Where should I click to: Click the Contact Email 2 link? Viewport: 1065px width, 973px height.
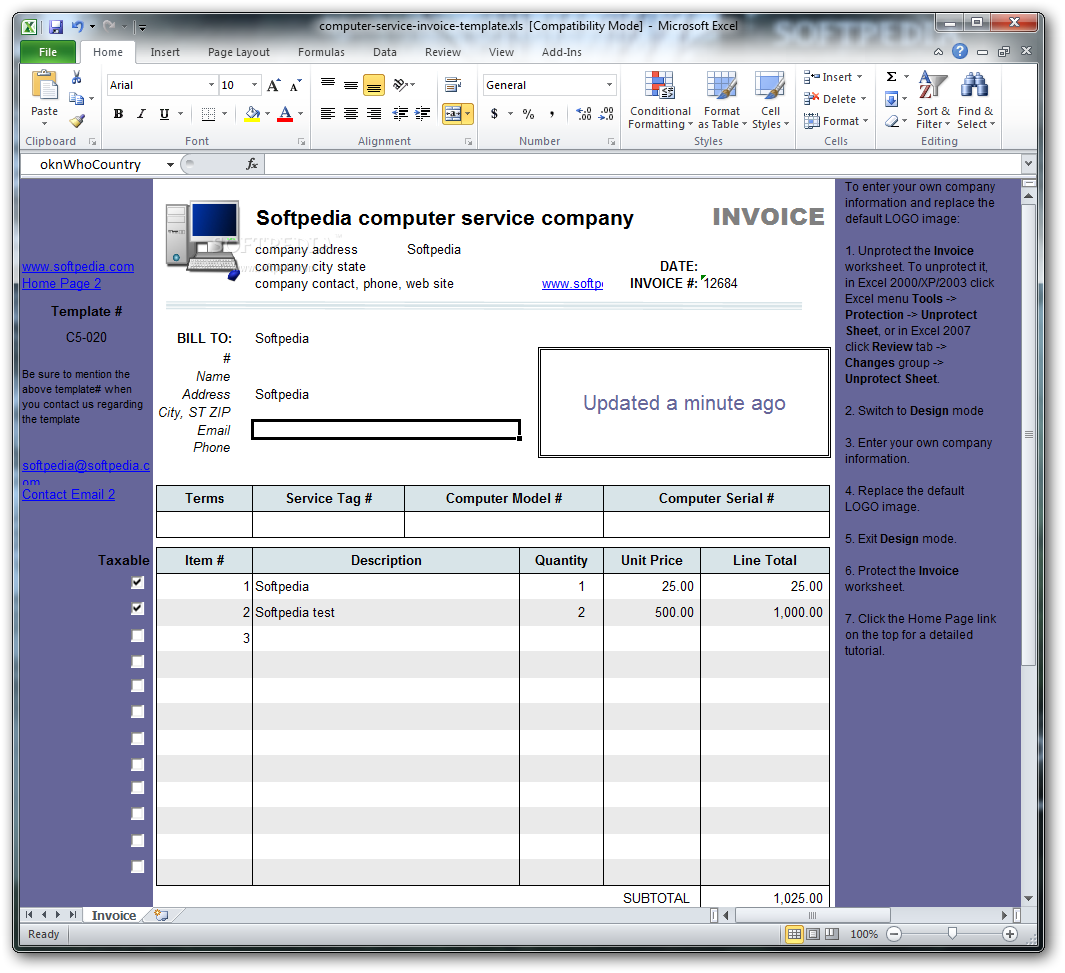pyautogui.click(x=69, y=494)
